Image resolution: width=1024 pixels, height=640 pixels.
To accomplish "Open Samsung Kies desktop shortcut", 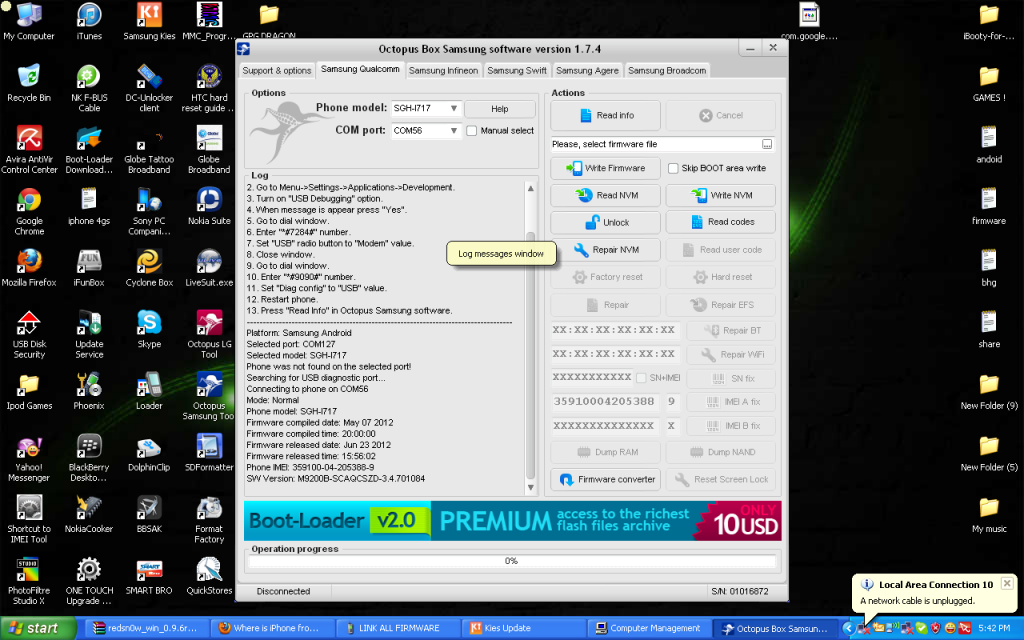I will [x=149, y=22].
